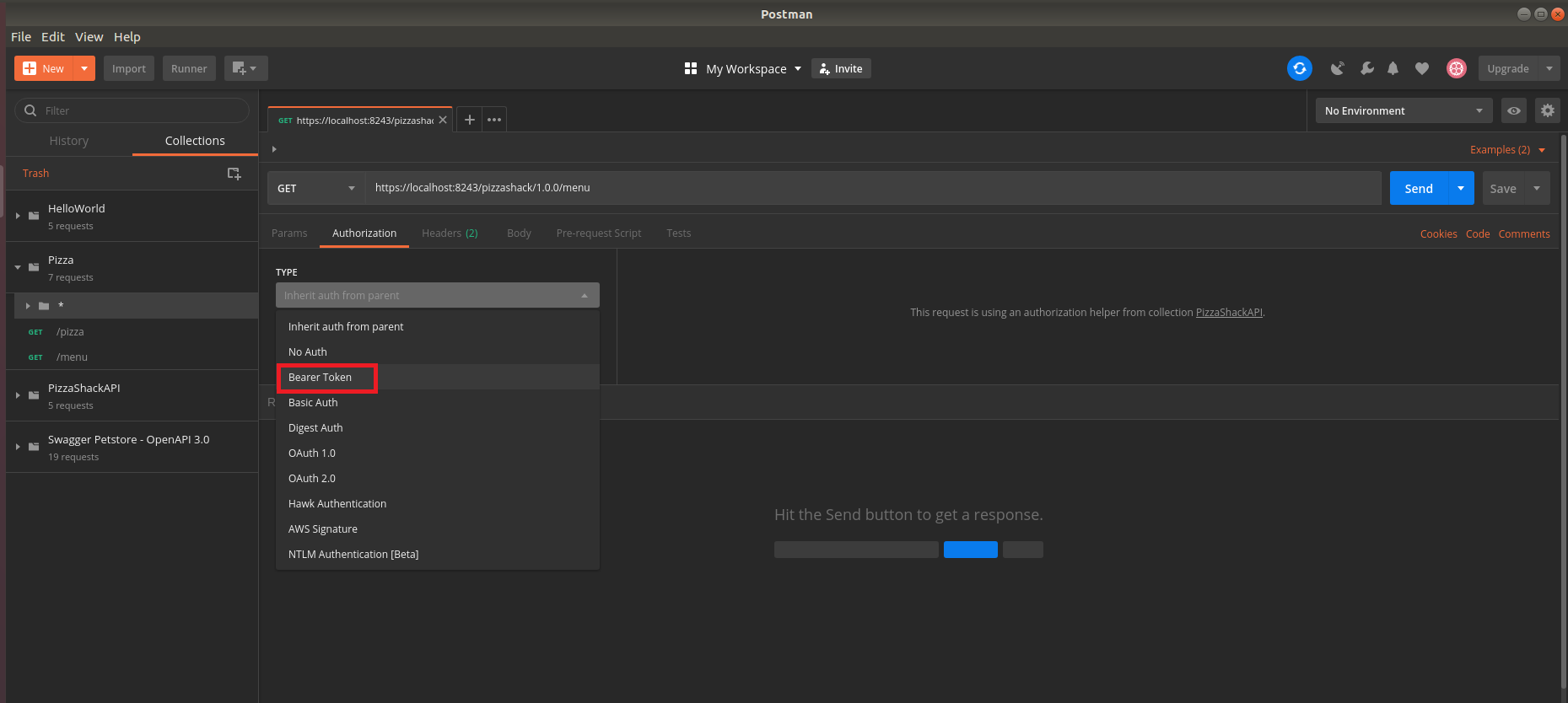Open settings via the wrench icon

coord(1366,68)
